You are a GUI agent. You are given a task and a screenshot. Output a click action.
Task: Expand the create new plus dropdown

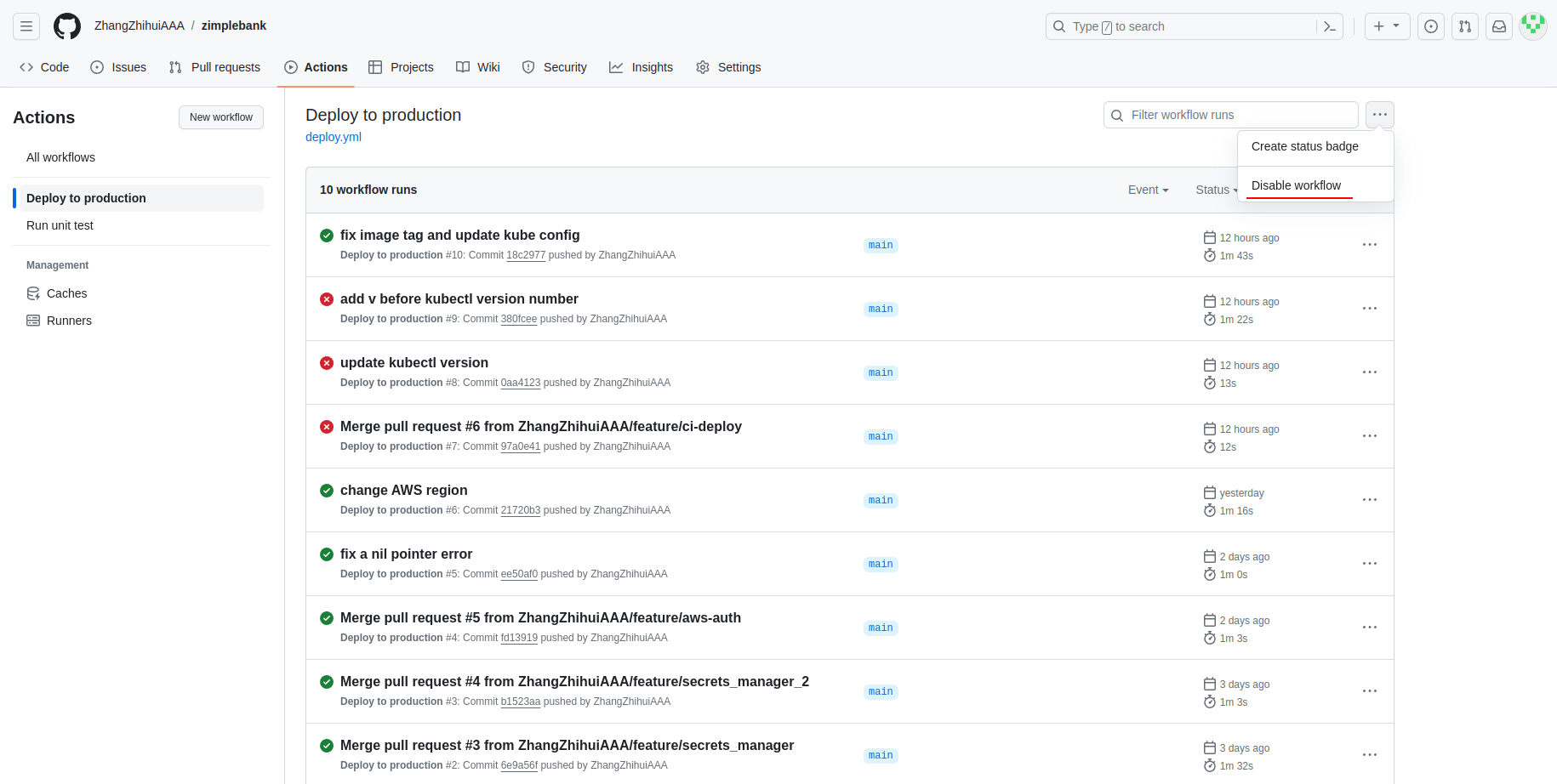coord(1387,26)
